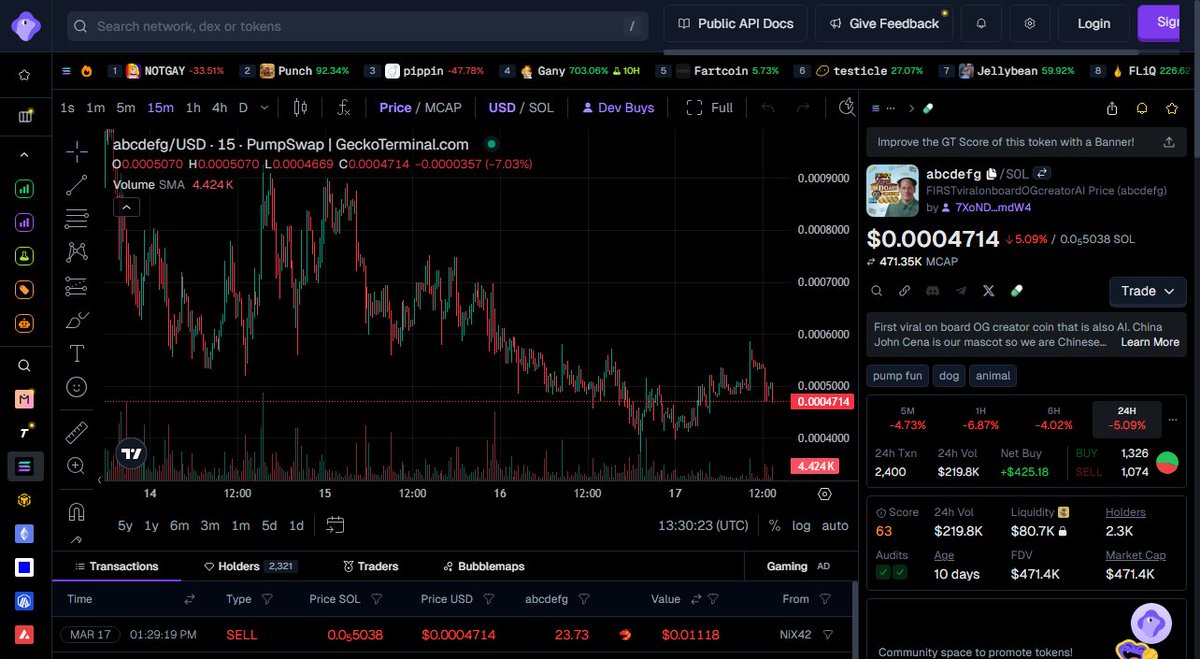Select the 5M stats period
The width and height of the screenshot is (1200, 659).
click(907, 417)
